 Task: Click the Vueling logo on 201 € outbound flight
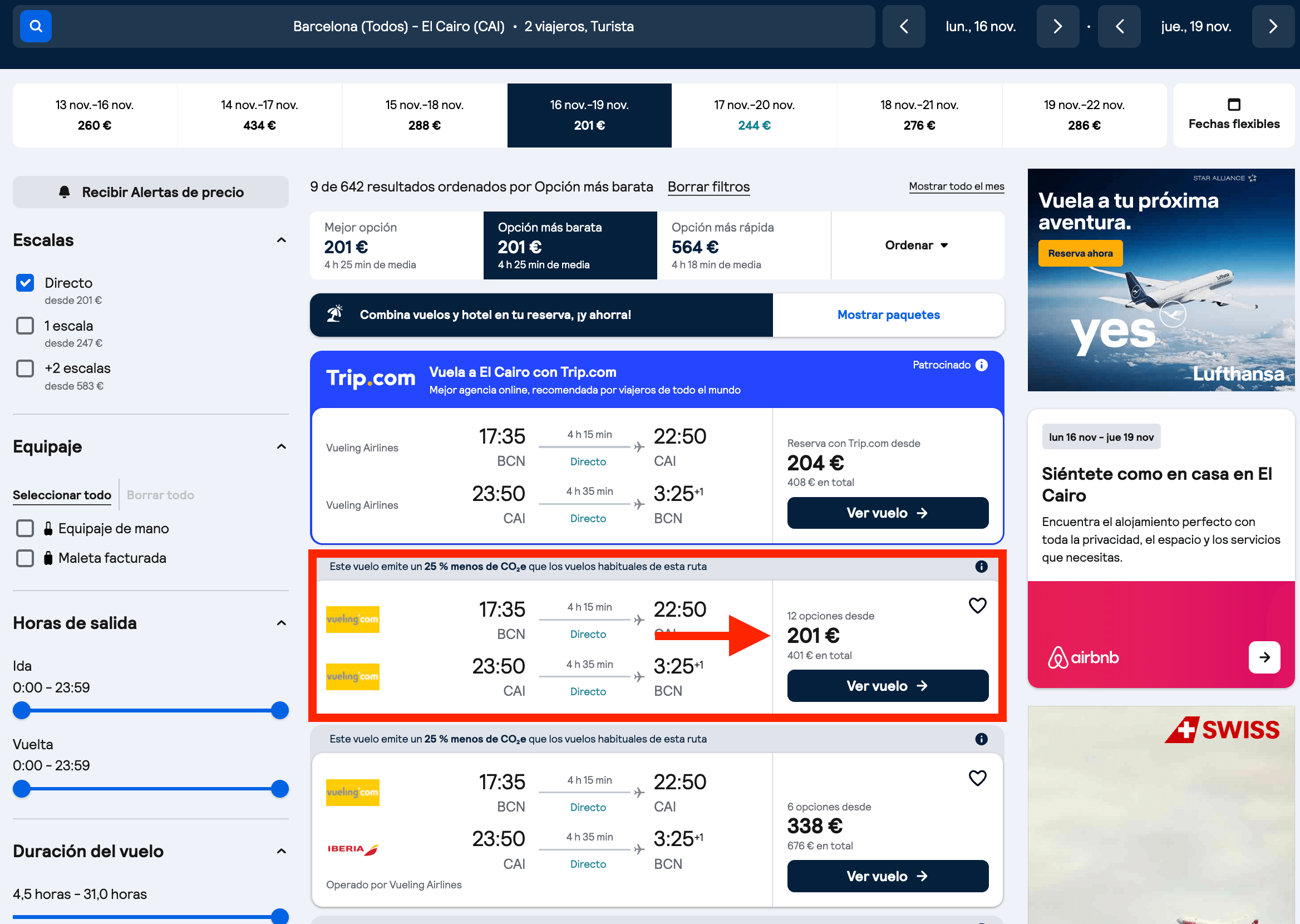(x=353, y=619)
